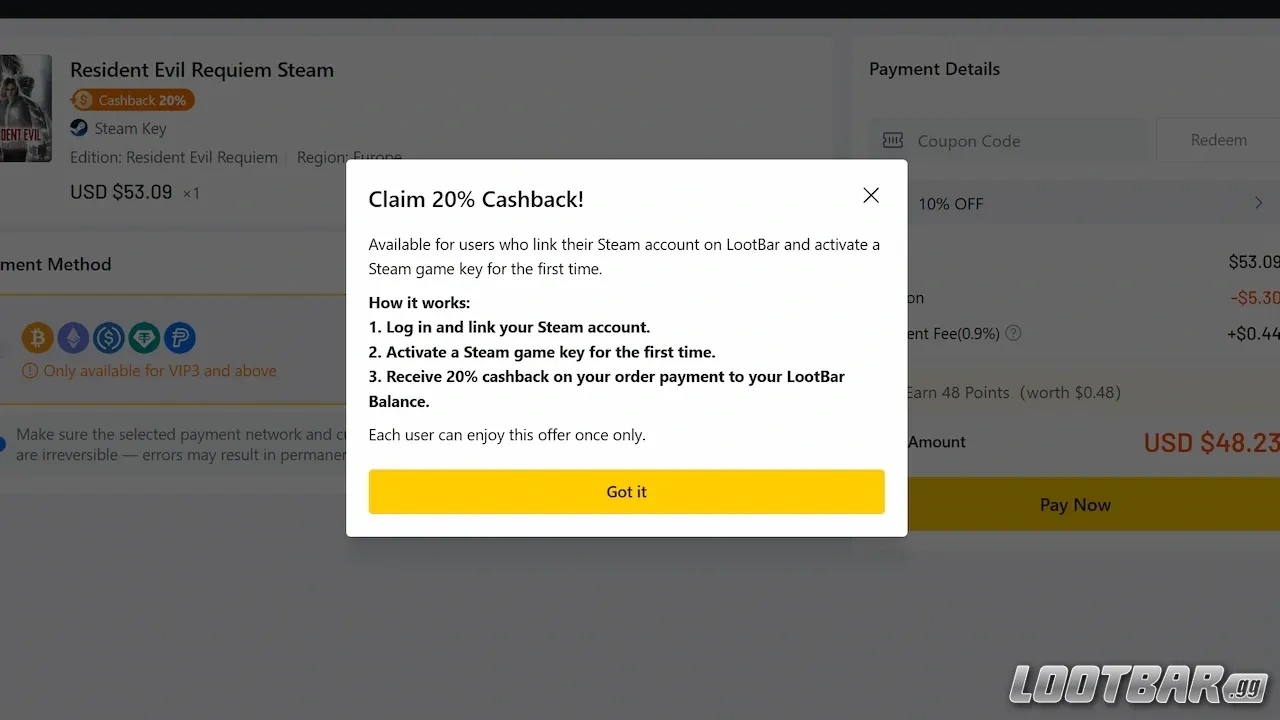The height and width of the screenshot is (720, 1280).
Task: Select the Bitcoin payment method icon
Action: (38, 338)
